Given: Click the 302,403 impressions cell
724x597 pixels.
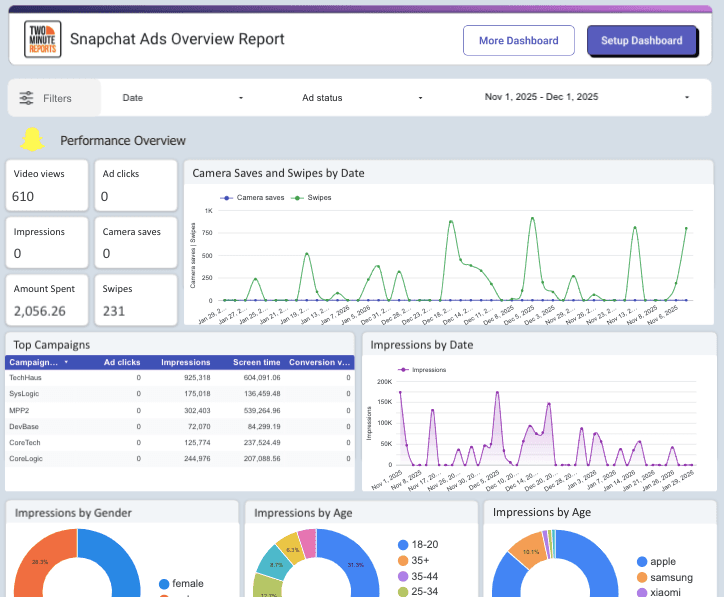Looking at the screenshot, I should (197, 410).
